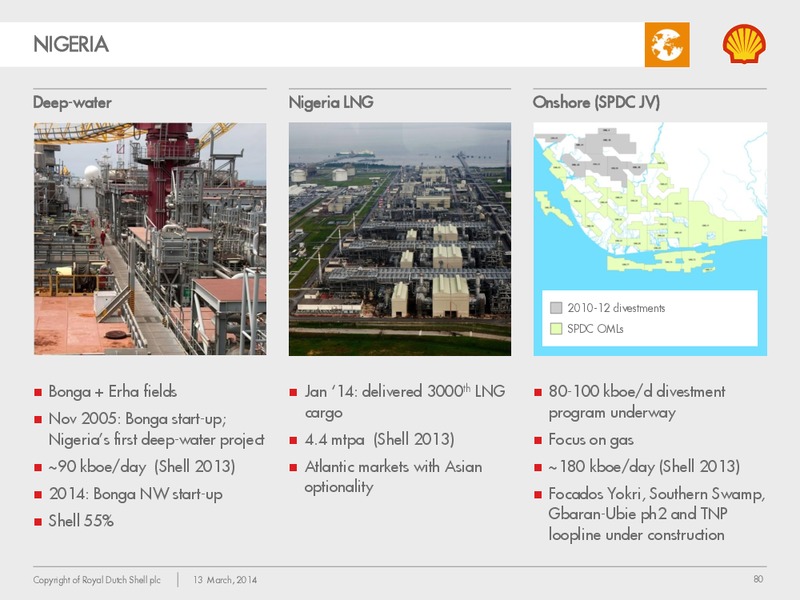Click the Nigeria LNG heading
Image resolution: width=800 pixels, height=600 pixels.
(x=331, y=103)
